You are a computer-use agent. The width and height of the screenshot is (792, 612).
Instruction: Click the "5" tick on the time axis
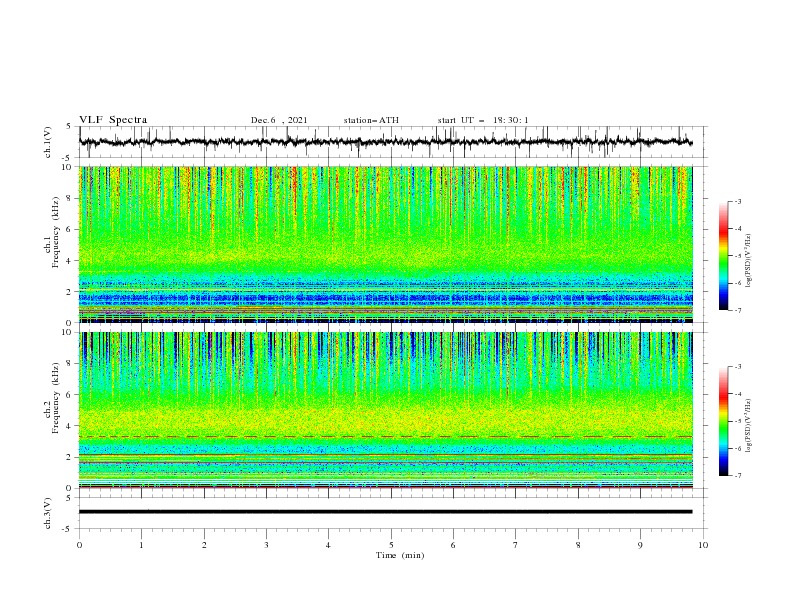(391, 545)
